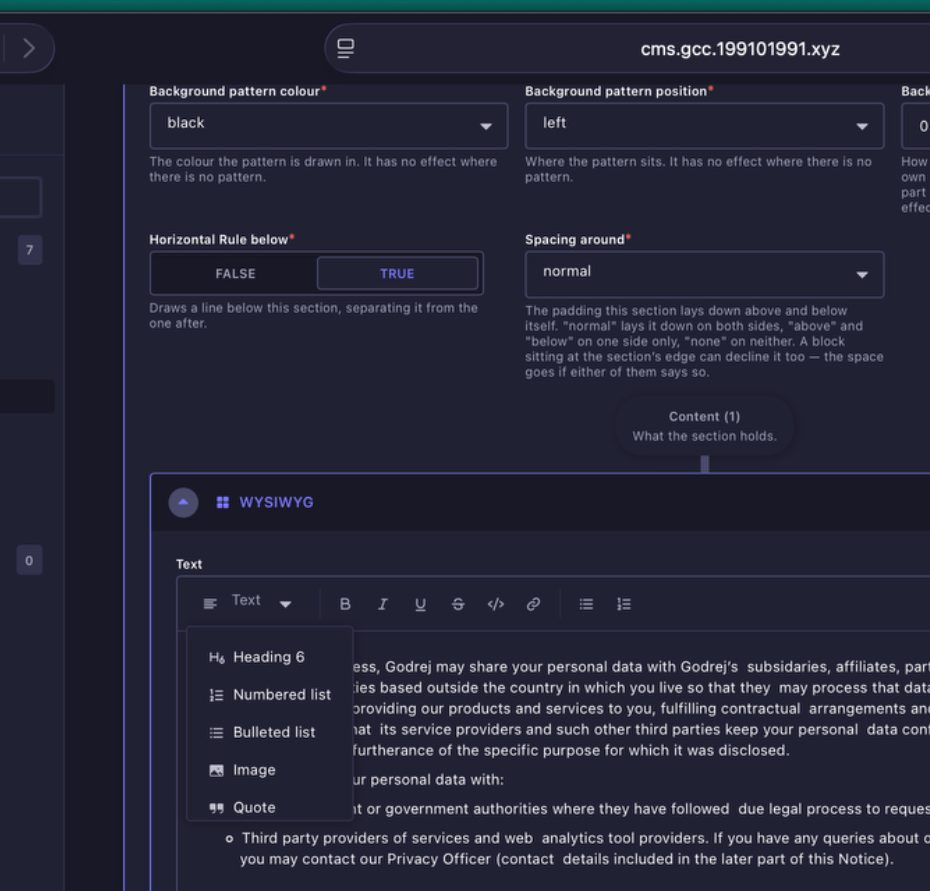Click the 'Spacing around' field label
The height and width of the screenshot is (891, 930).
coord(574,240)
